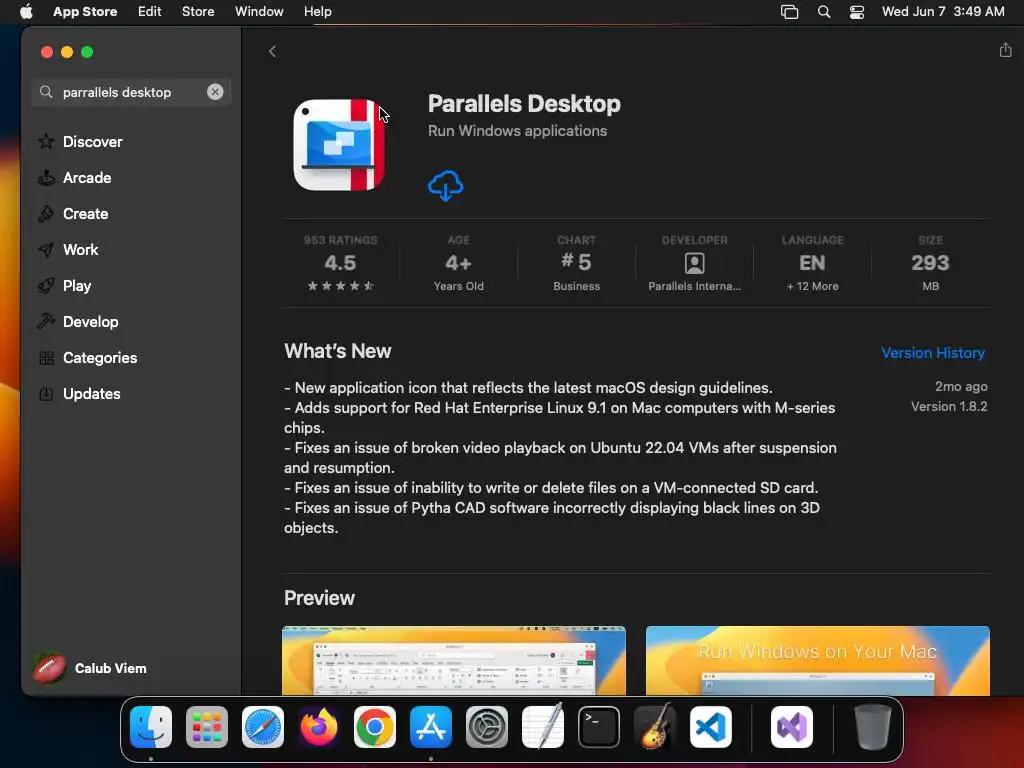Launch Firefox from the Dock
This screenshot has height=768, width=1024.
coord(319,727)
